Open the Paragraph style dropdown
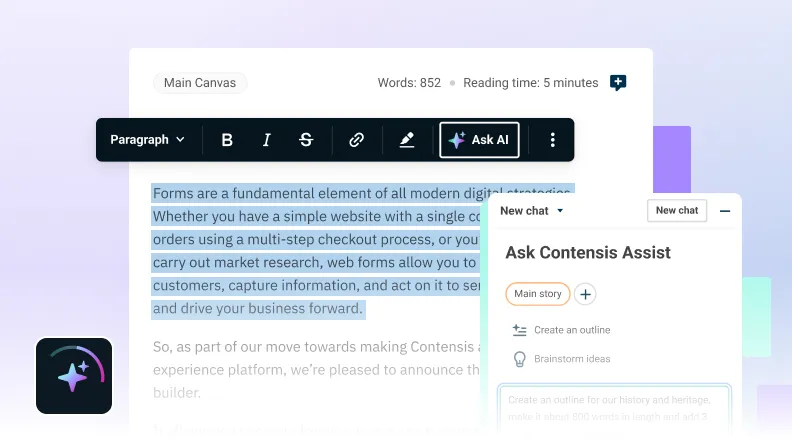The width and height of the screenshot is (792, 448). (147, 140)
